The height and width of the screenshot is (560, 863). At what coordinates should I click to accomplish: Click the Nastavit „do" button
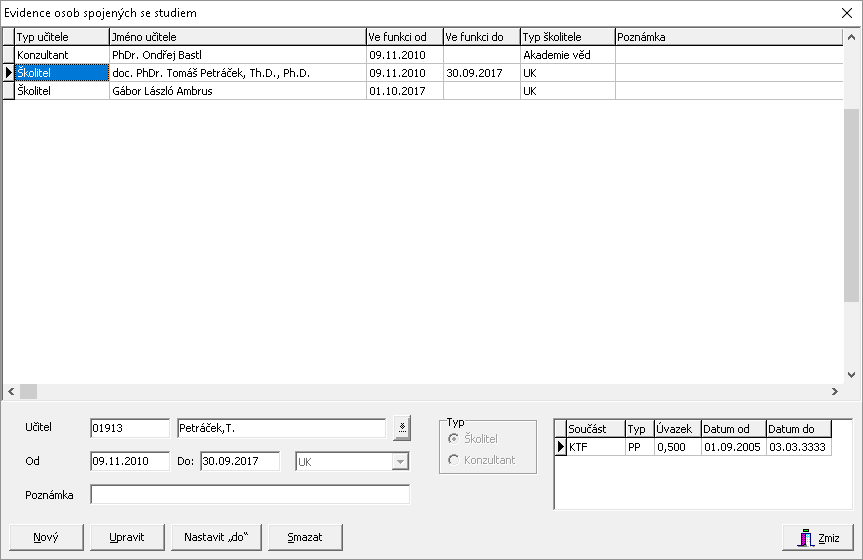(216, 537)
